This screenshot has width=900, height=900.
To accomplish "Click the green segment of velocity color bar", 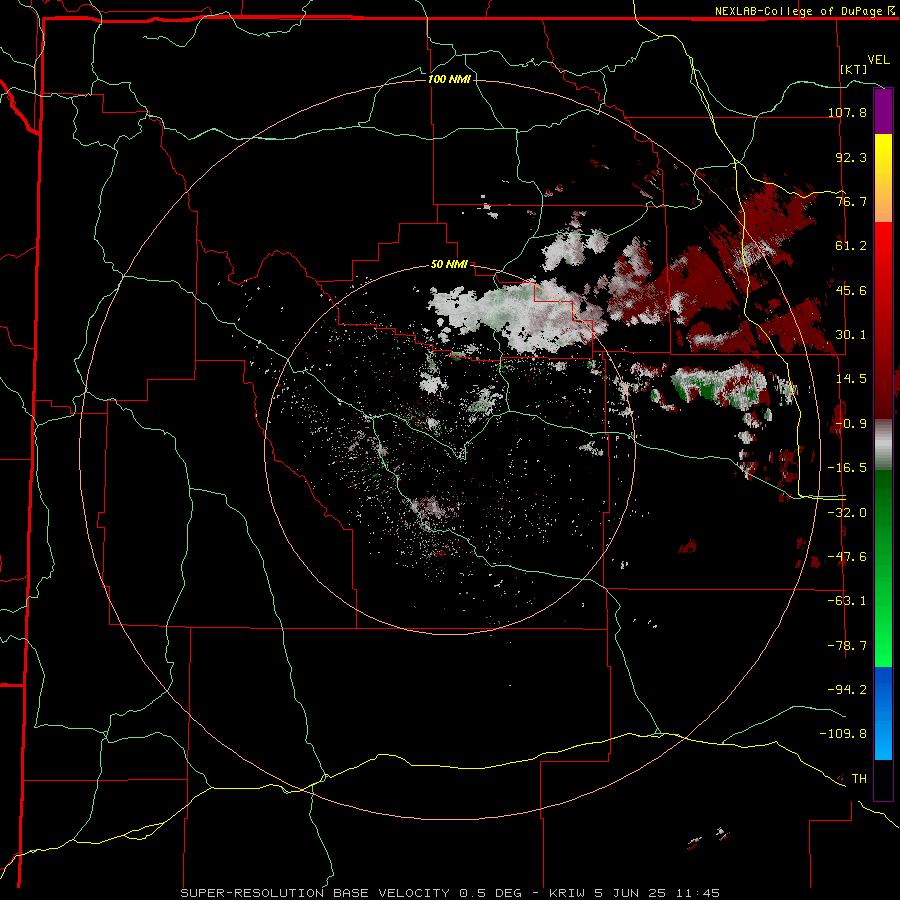I will (x=883, y=568).
